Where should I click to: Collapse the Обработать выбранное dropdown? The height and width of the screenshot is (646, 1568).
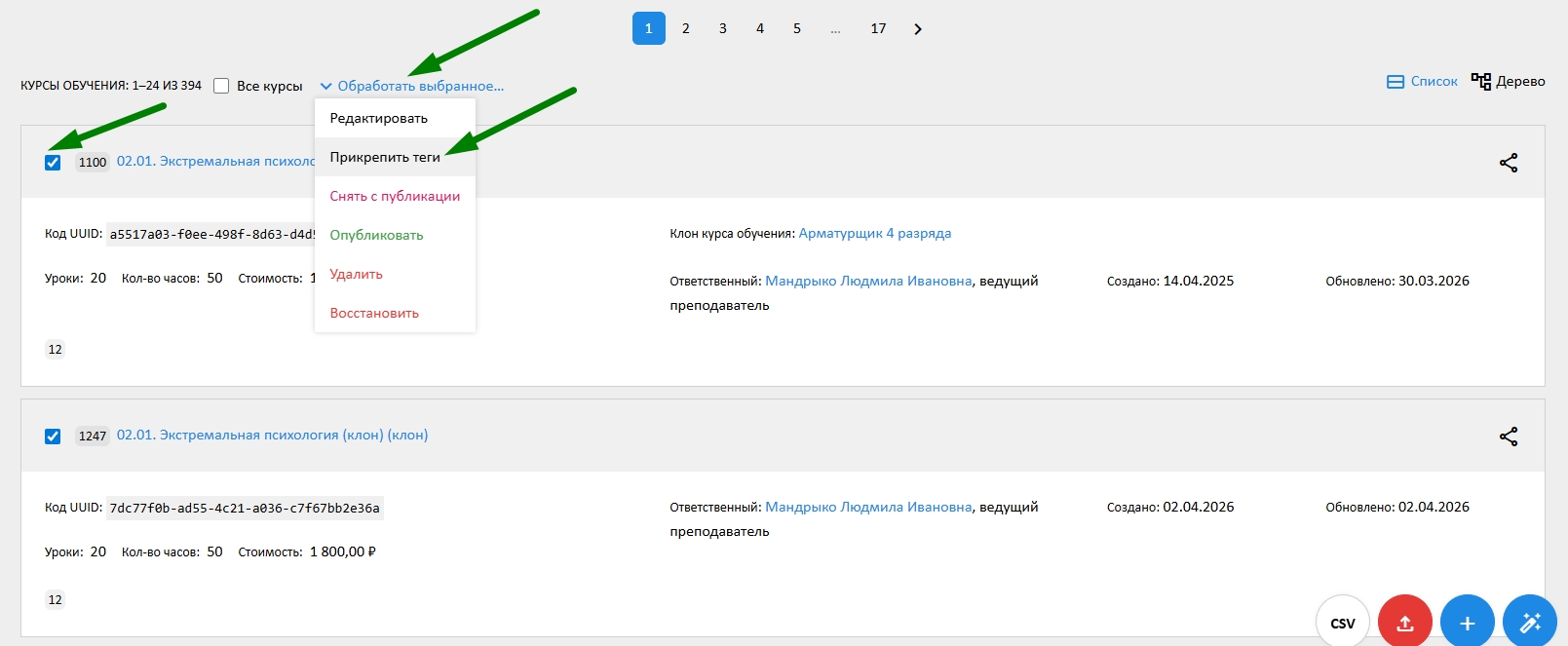click(412, 86)
